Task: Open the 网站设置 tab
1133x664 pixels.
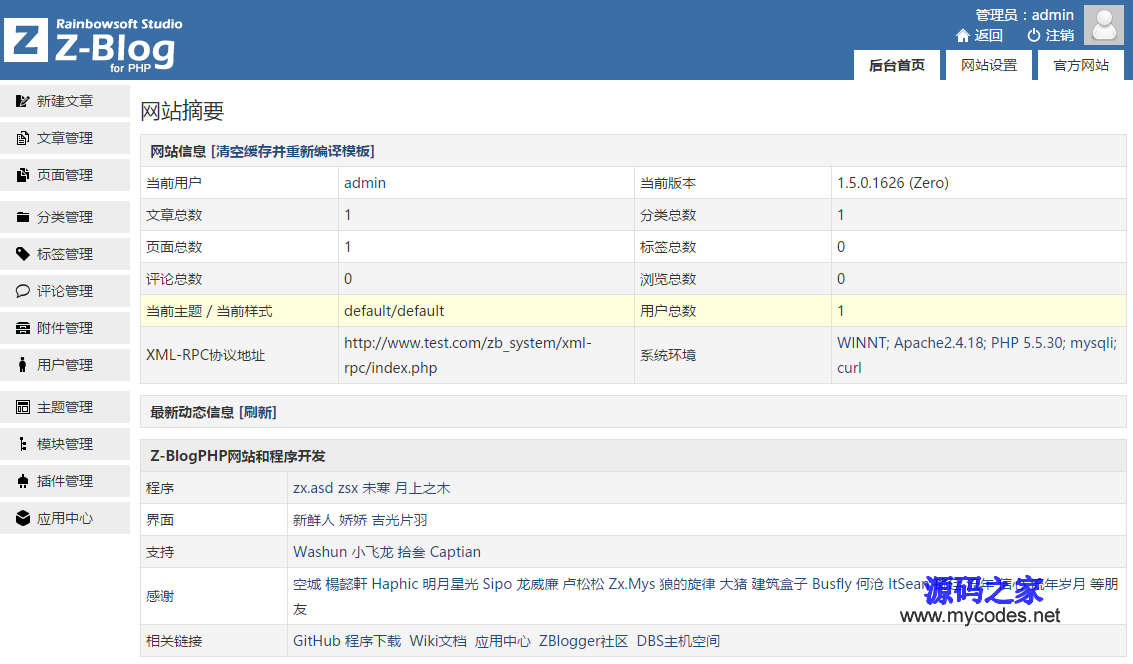Action: pos(988,65)
